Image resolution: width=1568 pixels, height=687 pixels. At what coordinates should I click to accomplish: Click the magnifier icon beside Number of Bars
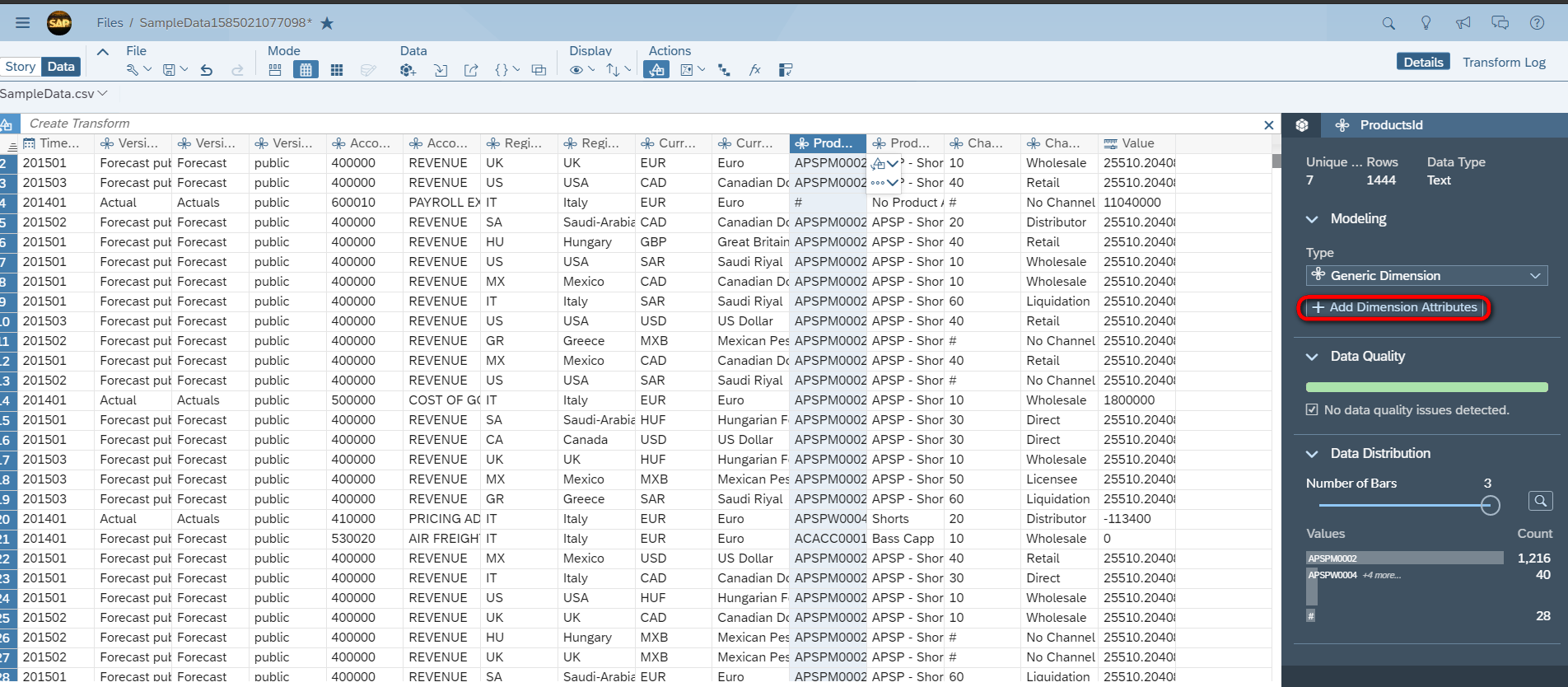coord(1540,500)
